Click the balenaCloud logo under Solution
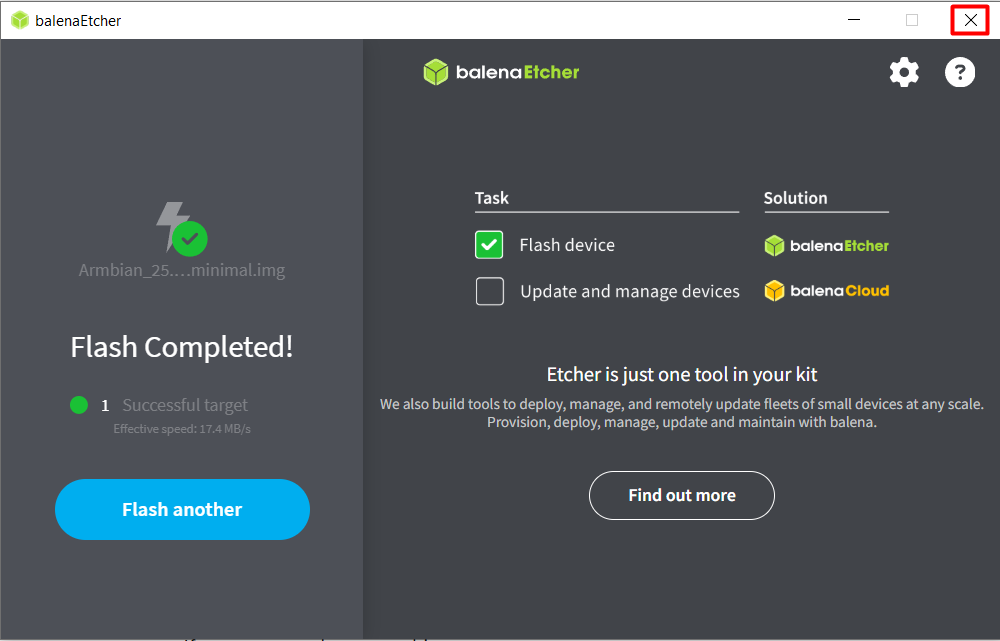Viewport: 1000px width, 641px height. tap(826, 291)
